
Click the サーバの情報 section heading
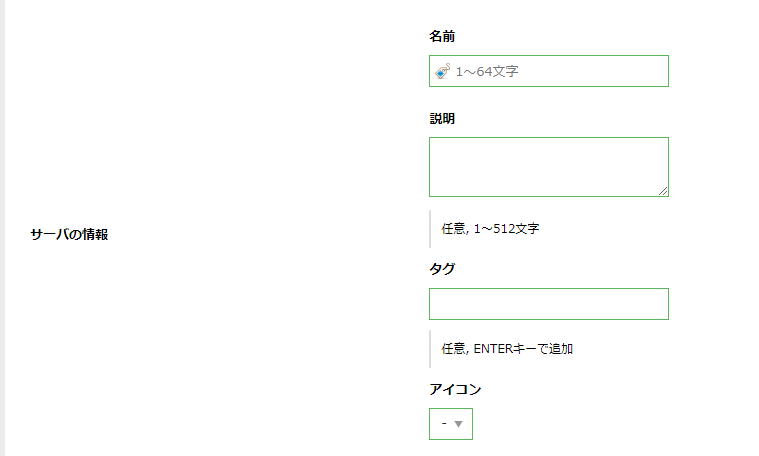[x=69, y=234]
